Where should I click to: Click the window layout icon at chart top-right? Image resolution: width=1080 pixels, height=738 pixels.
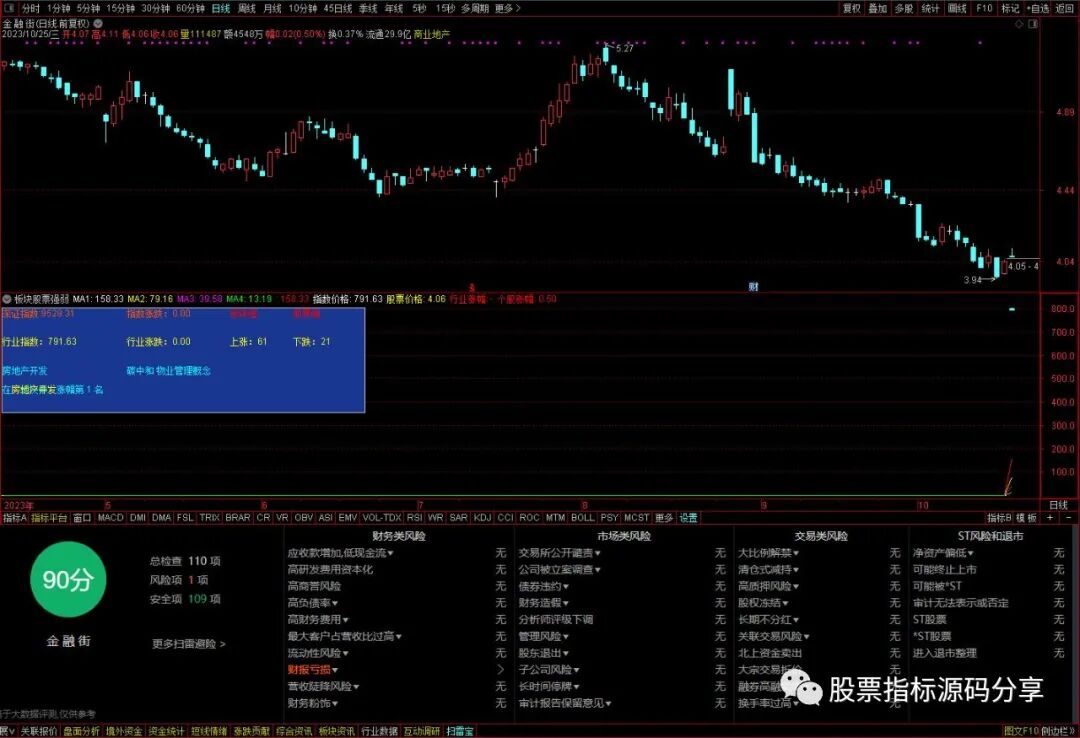point(1033,23)
